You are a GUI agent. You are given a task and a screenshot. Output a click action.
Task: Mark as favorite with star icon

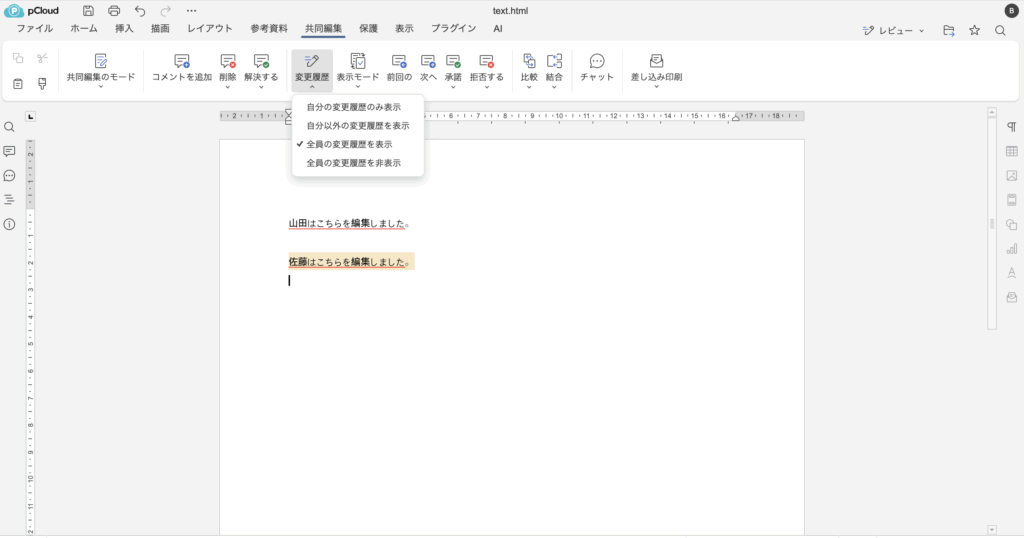(974, 30)
